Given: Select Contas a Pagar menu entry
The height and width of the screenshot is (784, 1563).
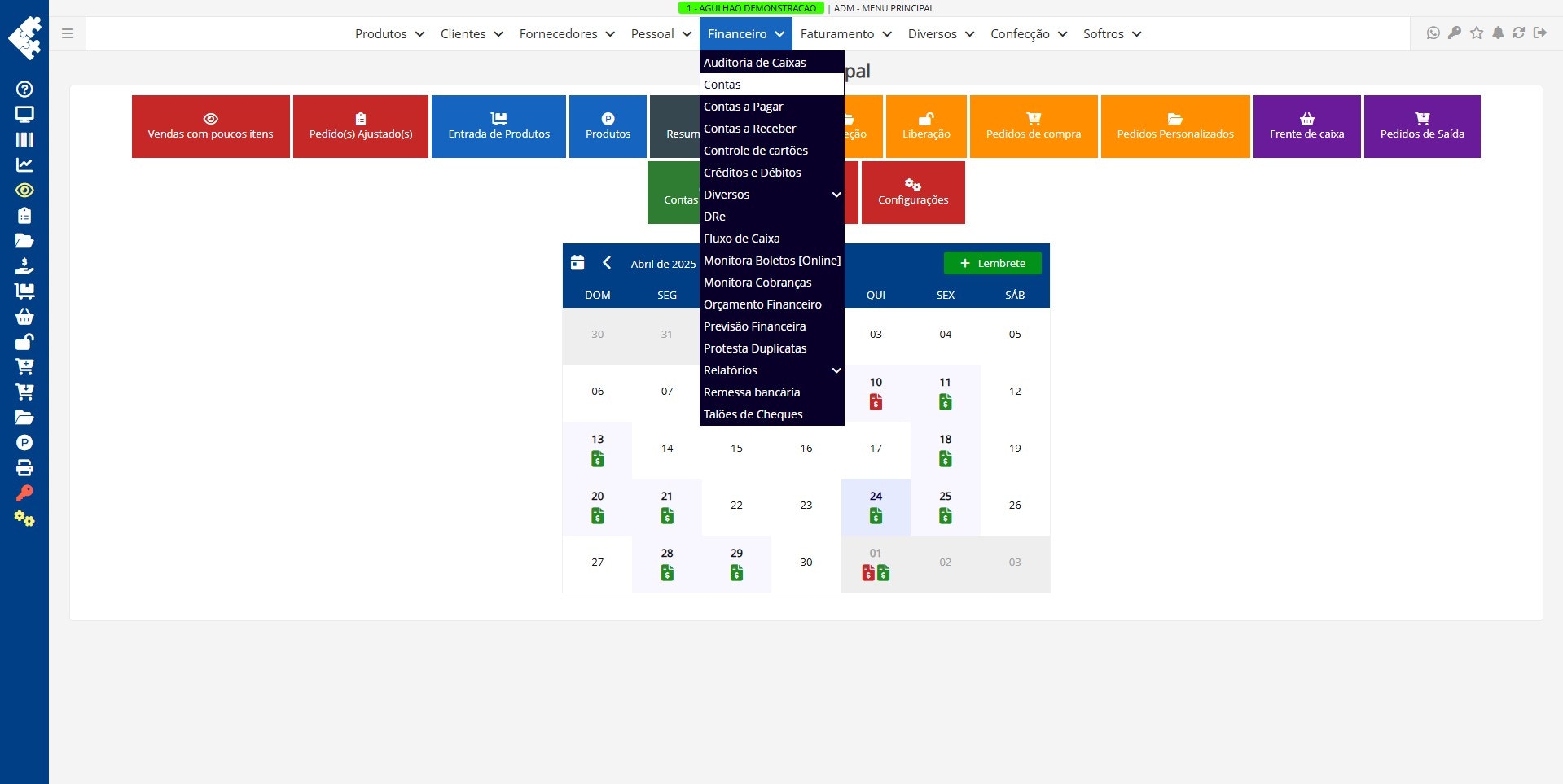Looking at the screenshot, I should [x=771, y=107].
